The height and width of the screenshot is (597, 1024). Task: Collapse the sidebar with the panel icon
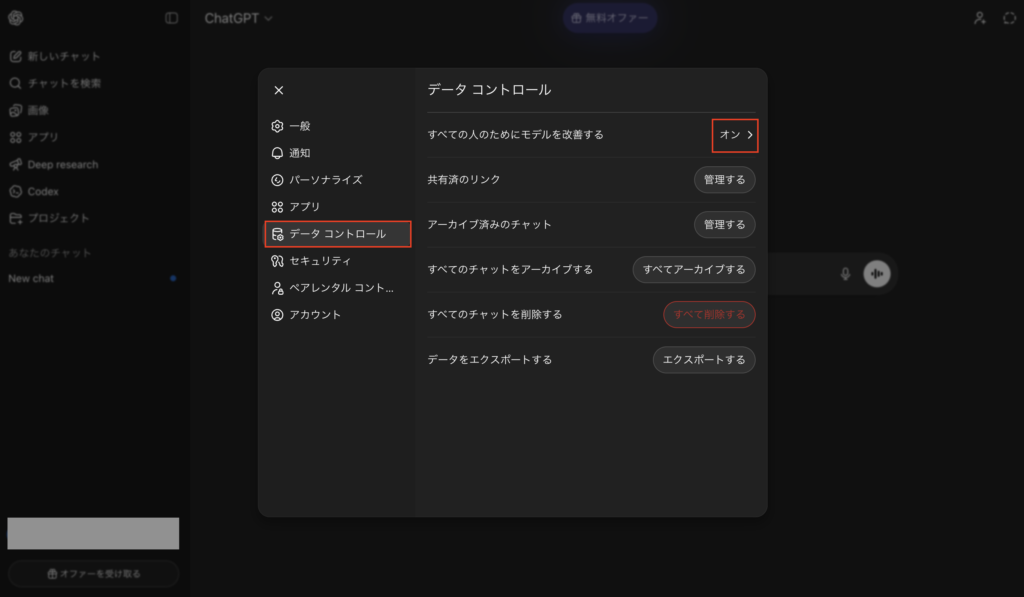171,18
